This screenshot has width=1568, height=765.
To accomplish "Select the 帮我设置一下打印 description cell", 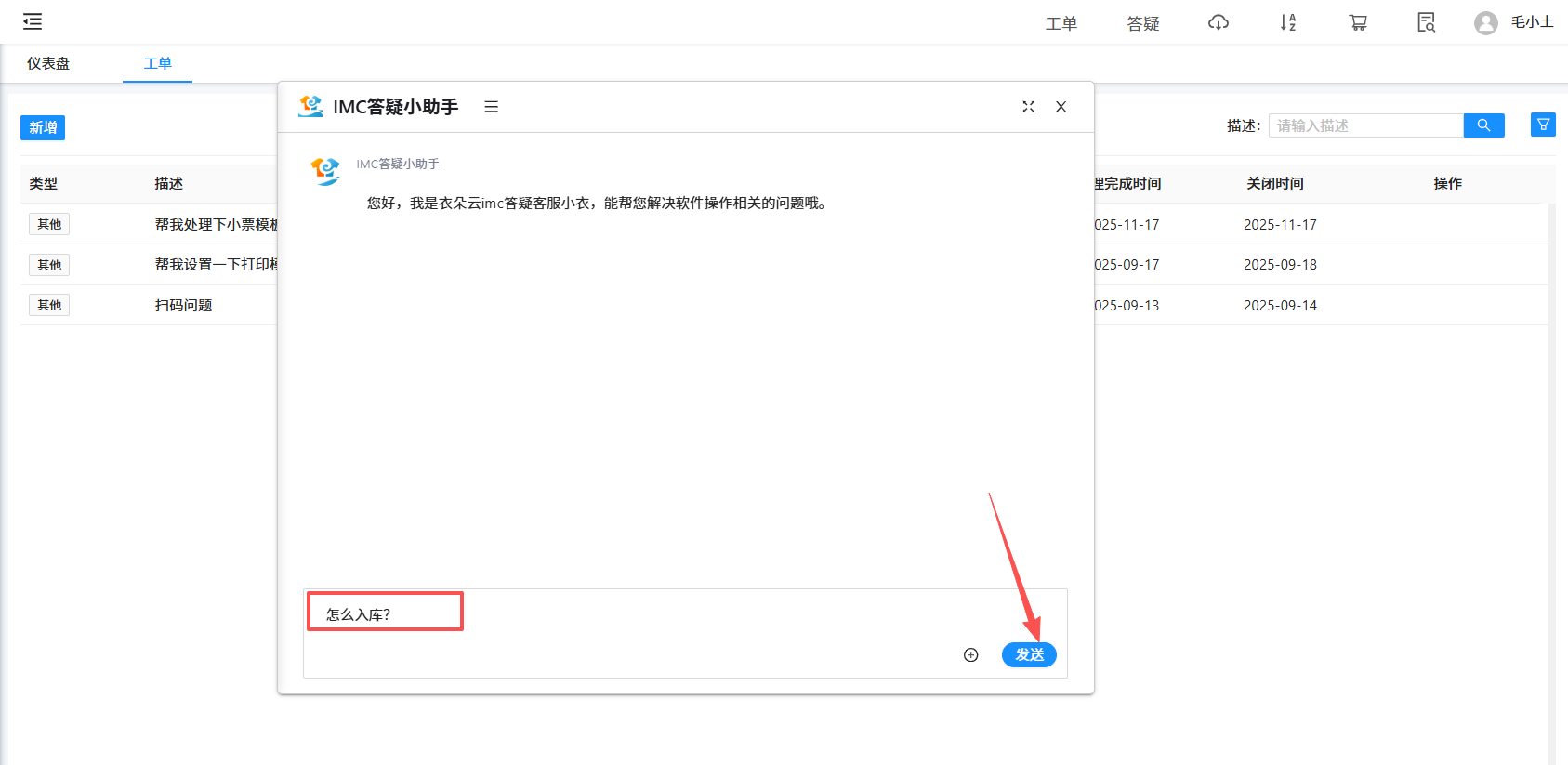I will click(217, 265).
